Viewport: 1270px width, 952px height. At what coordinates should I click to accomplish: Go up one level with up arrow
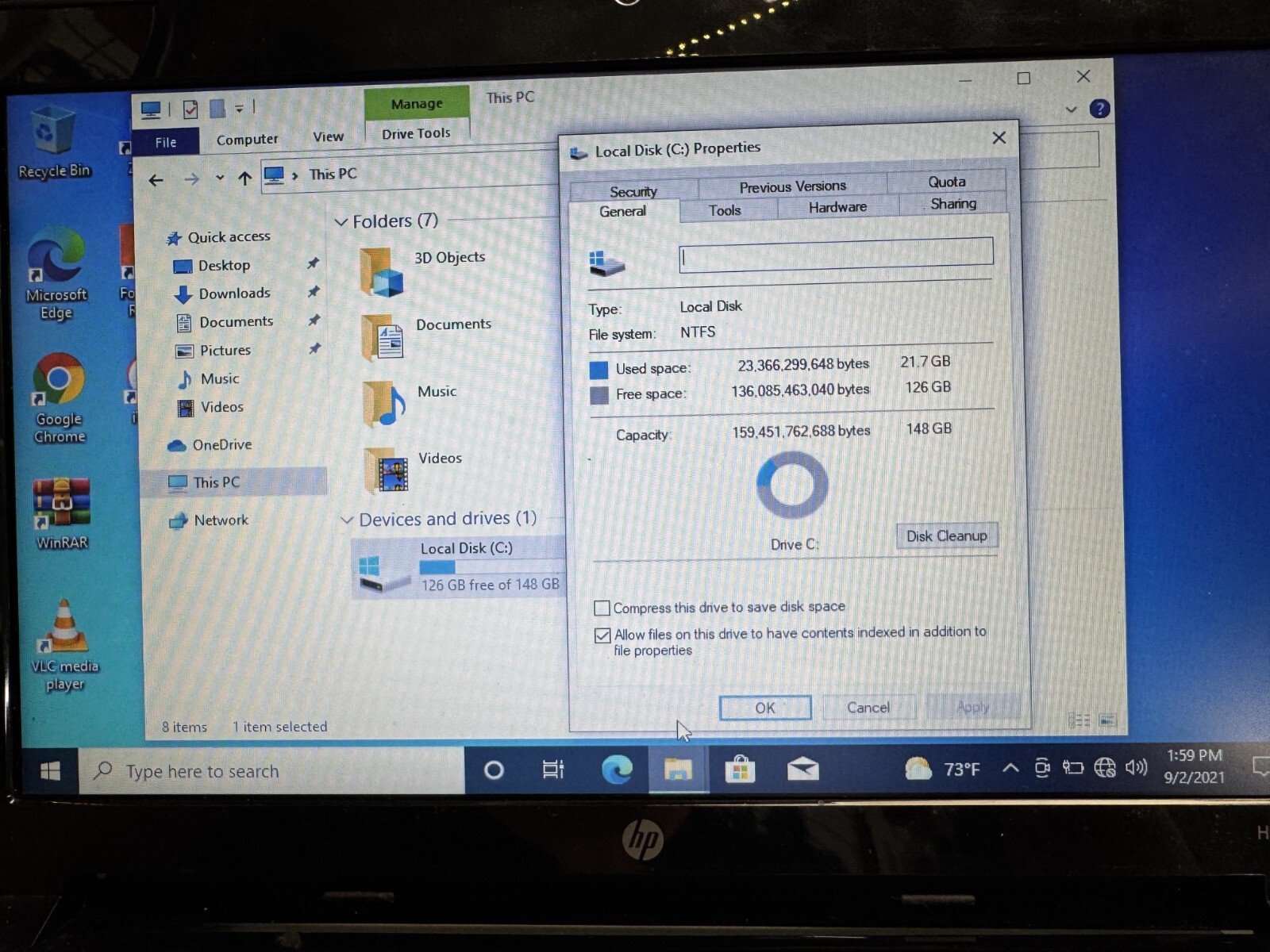[244, 178]
